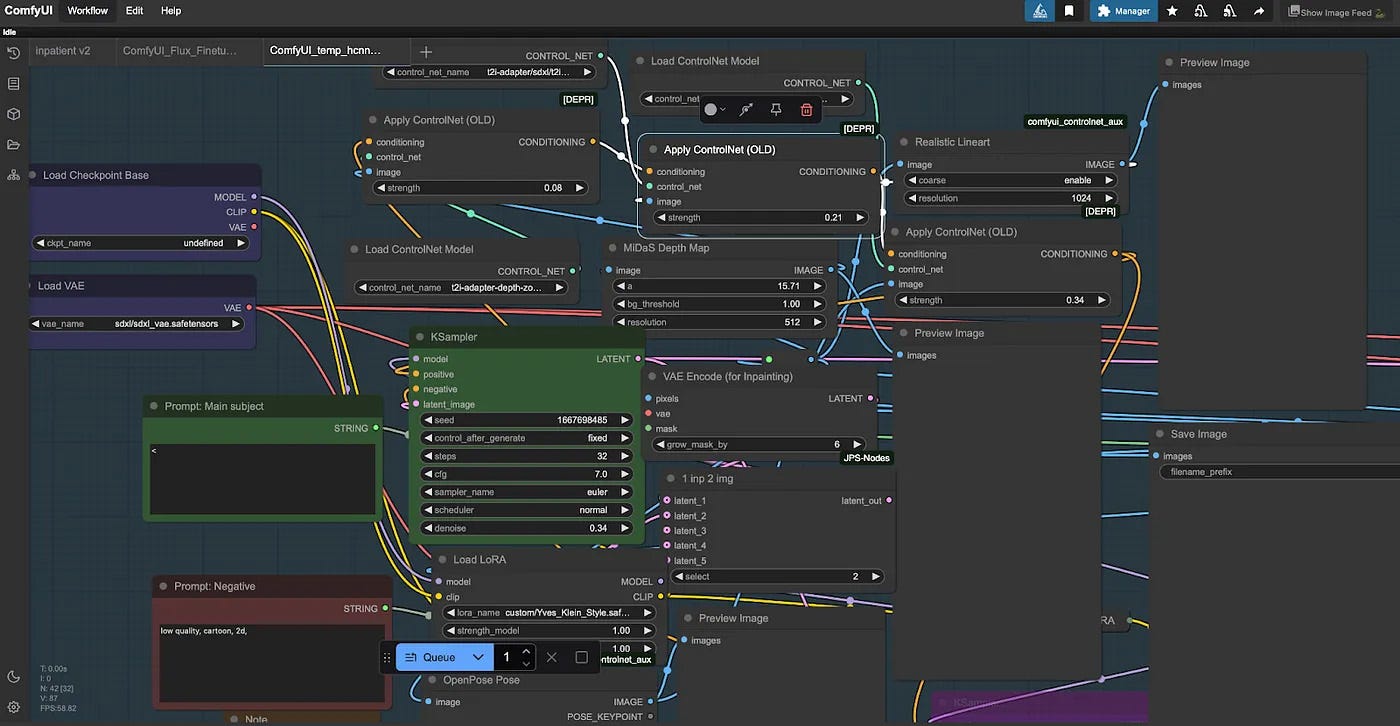1400x726 pixels.
Task: Grab the queue bar drag handle dots
Action: pos(387,657)
